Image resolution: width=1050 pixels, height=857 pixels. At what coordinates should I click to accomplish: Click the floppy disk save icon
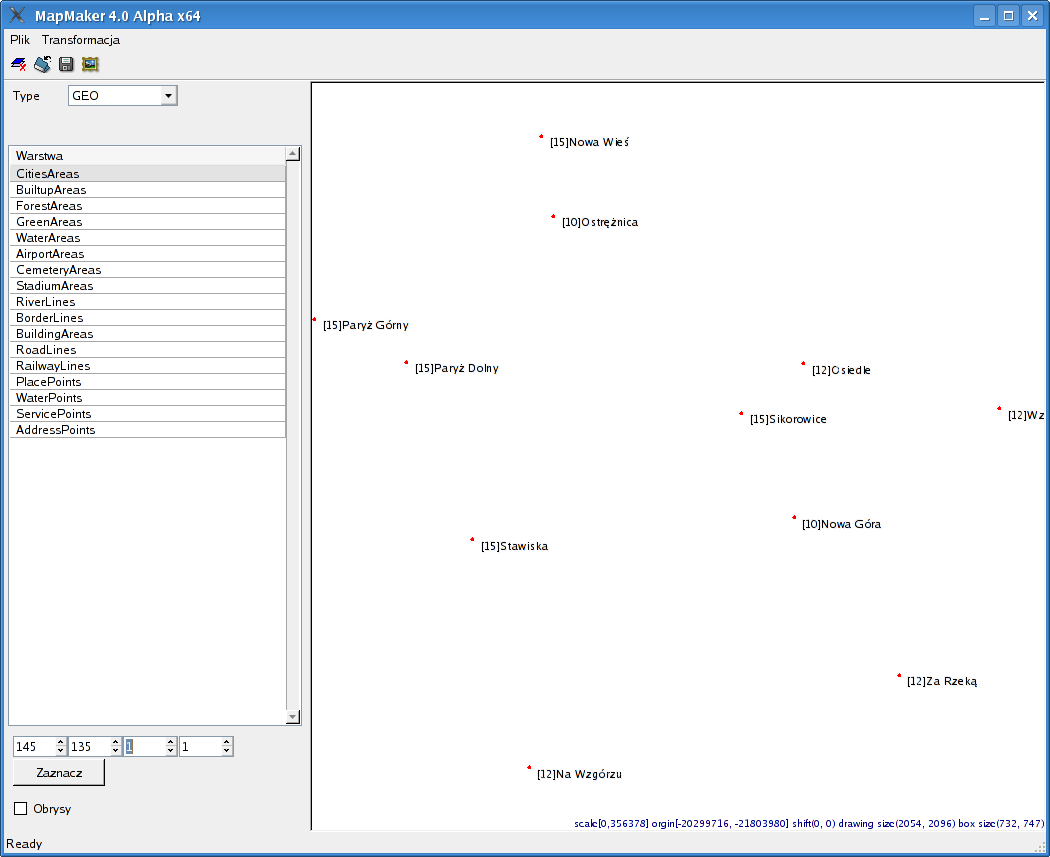point(66,65)
